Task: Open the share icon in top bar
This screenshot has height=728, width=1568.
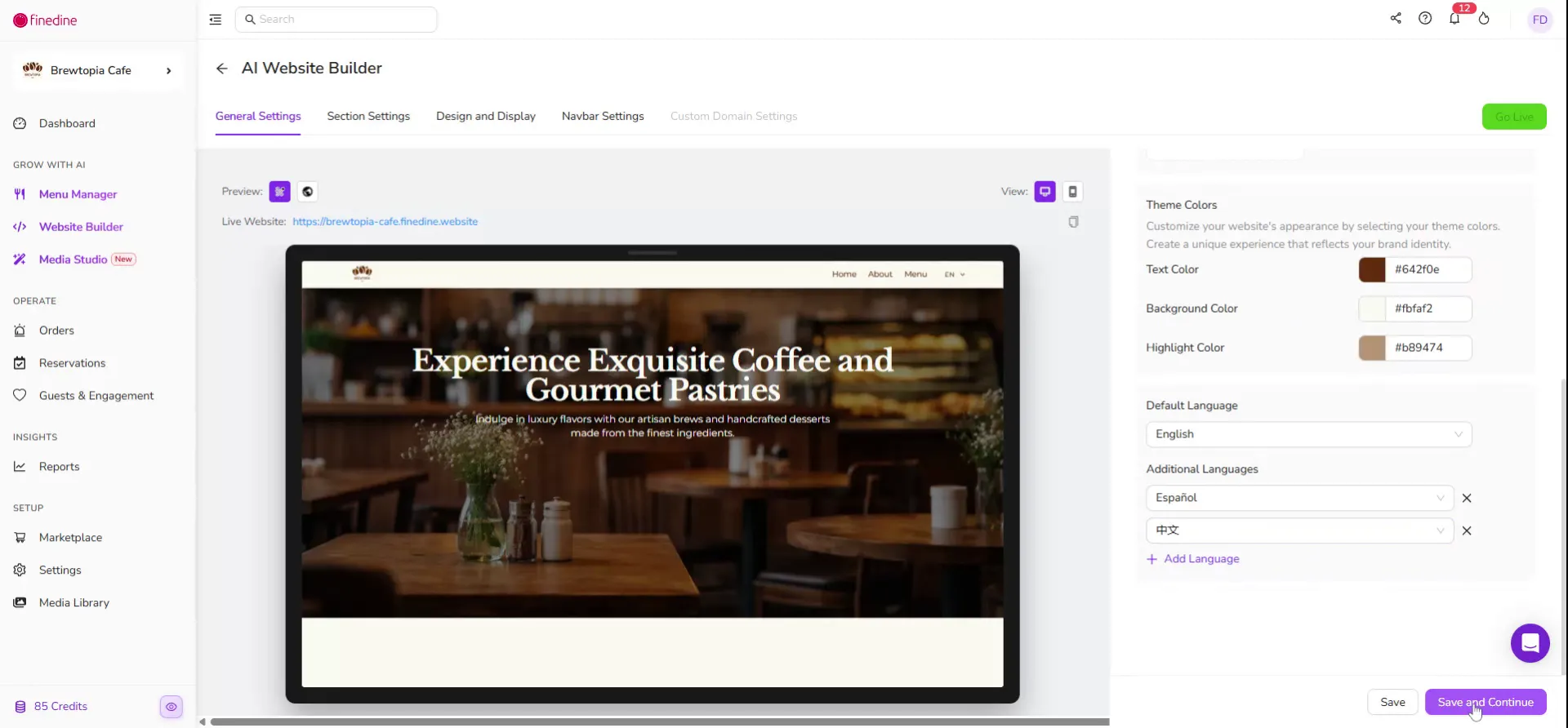Action: [x=1396, y=18]
